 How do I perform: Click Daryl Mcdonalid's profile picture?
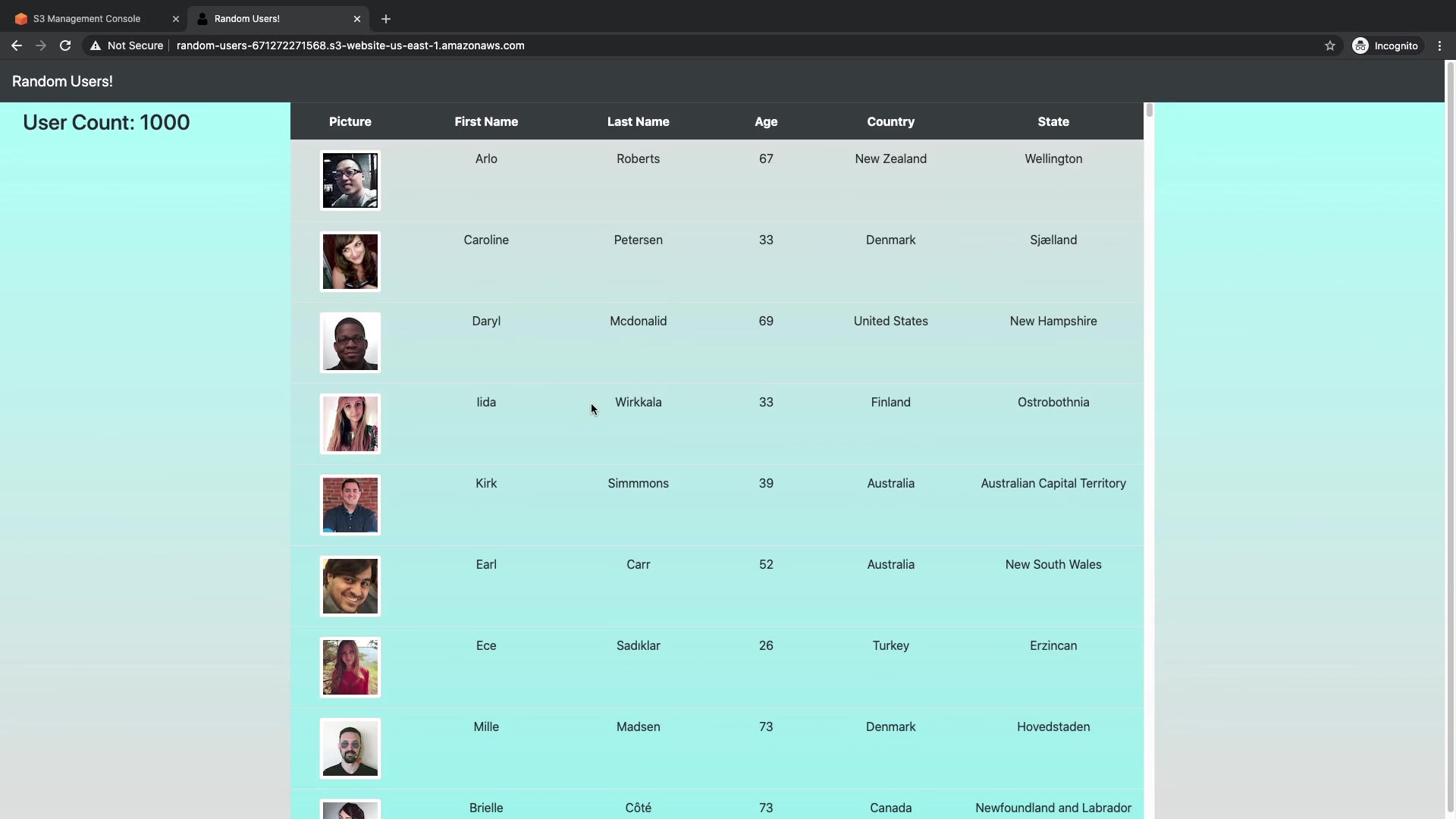click(350, 343)
